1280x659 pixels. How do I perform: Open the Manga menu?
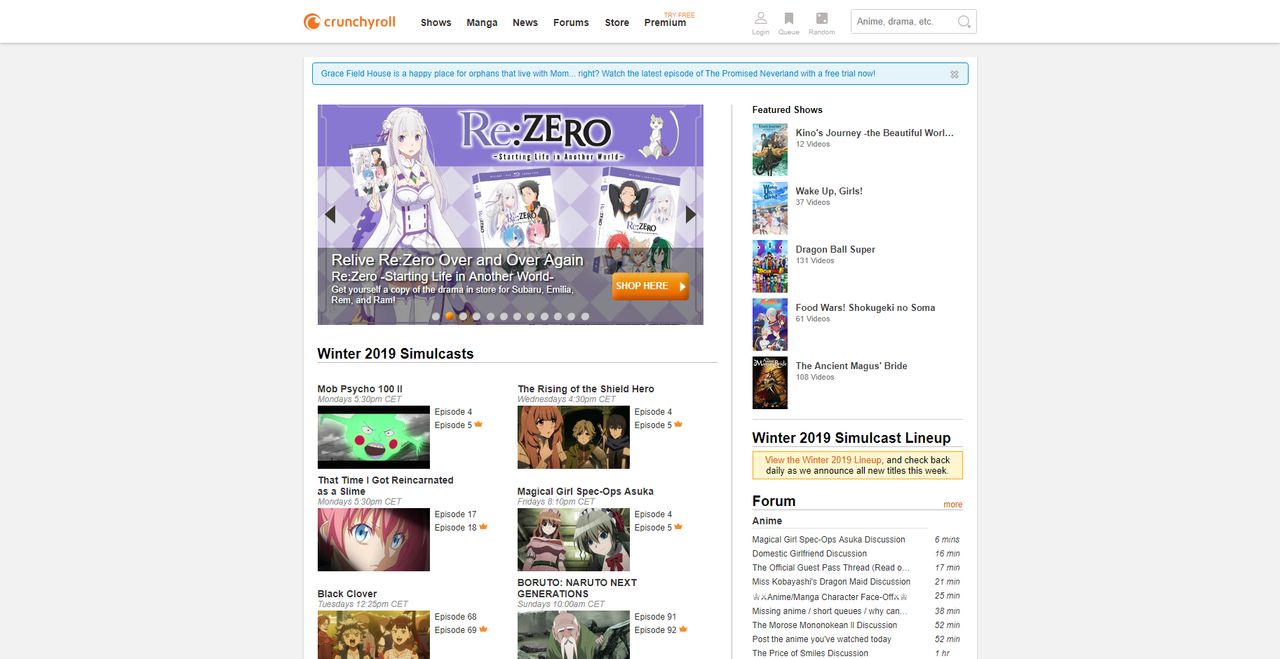click(482, 22)
